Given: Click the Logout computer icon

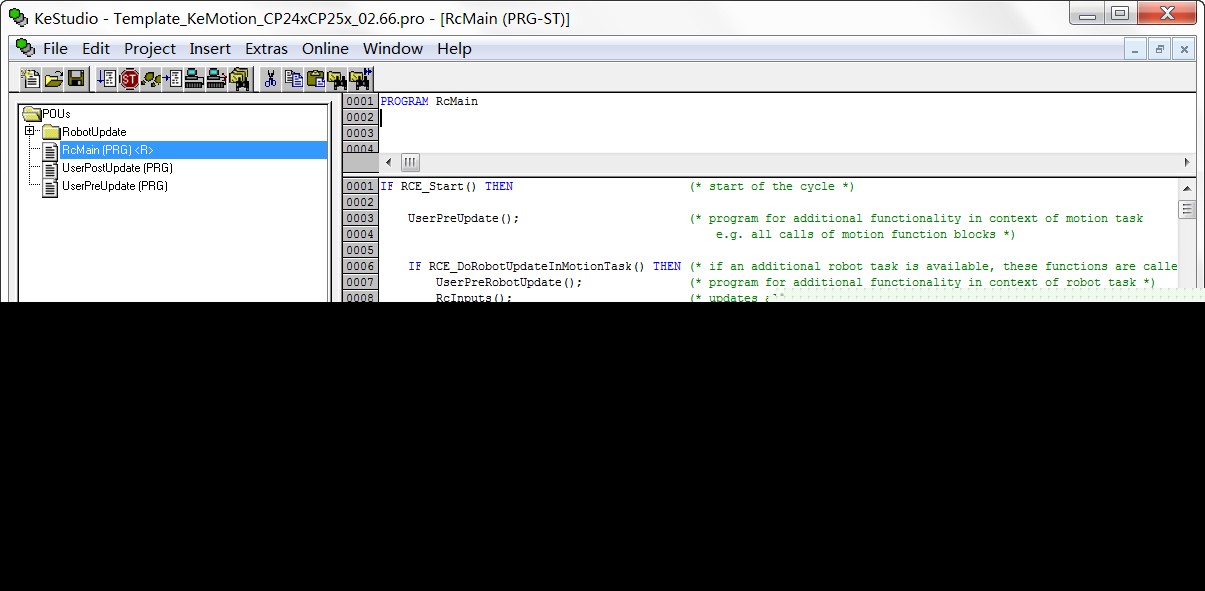Looking at the screenshot, I should (x=216, y=78).
